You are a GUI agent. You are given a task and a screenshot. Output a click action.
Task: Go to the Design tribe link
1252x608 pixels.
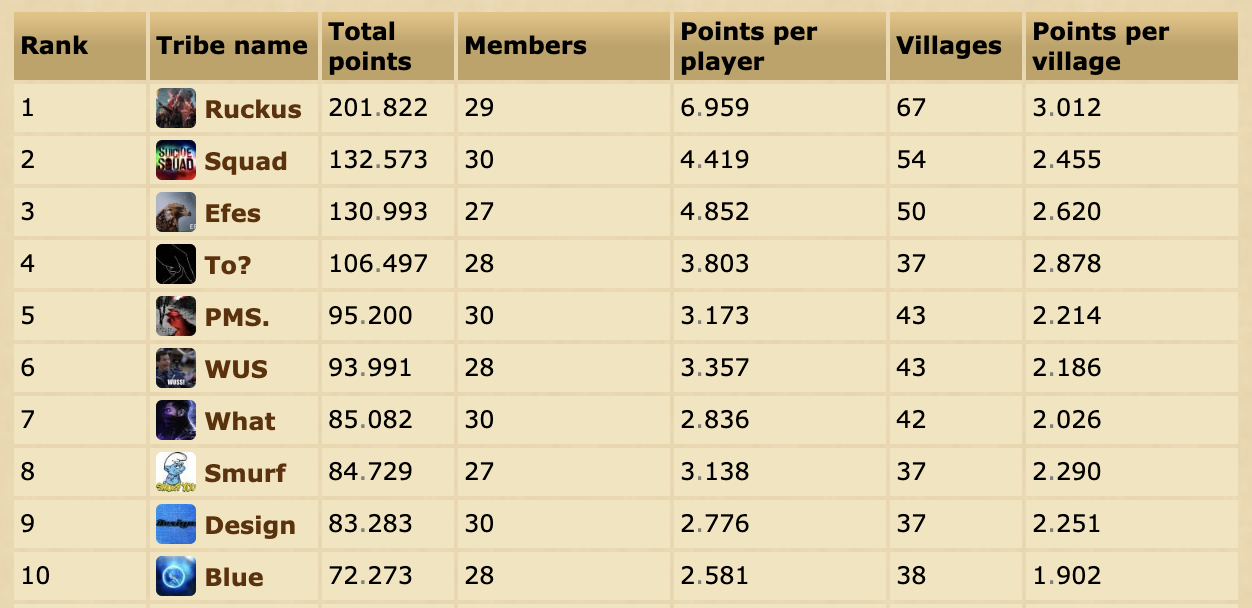[x=250, y=525]
